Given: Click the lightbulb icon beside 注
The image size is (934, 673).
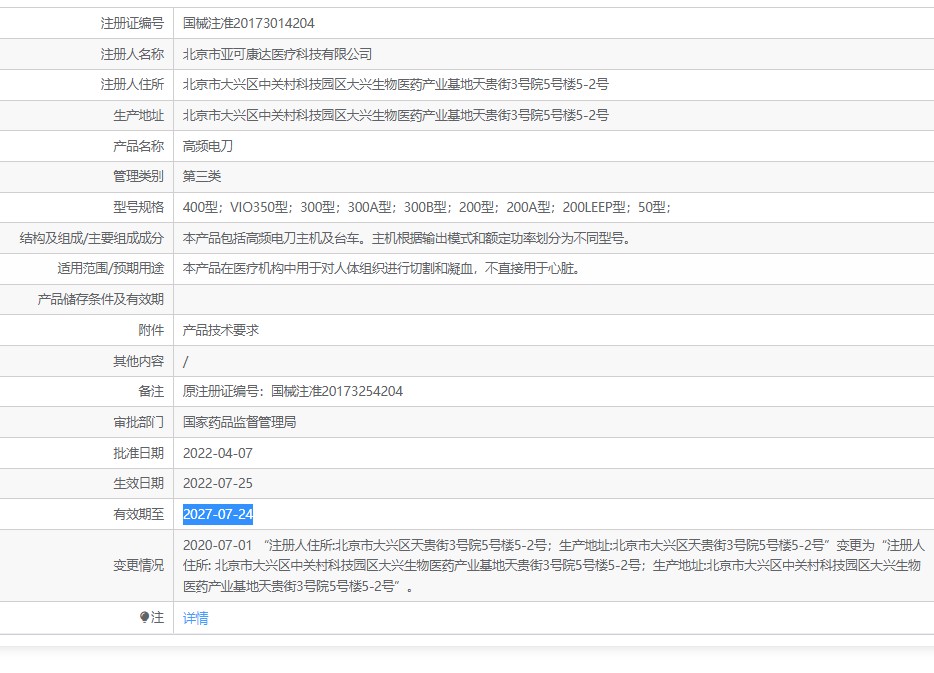Looking at the screenshot, I should (144, 618).
